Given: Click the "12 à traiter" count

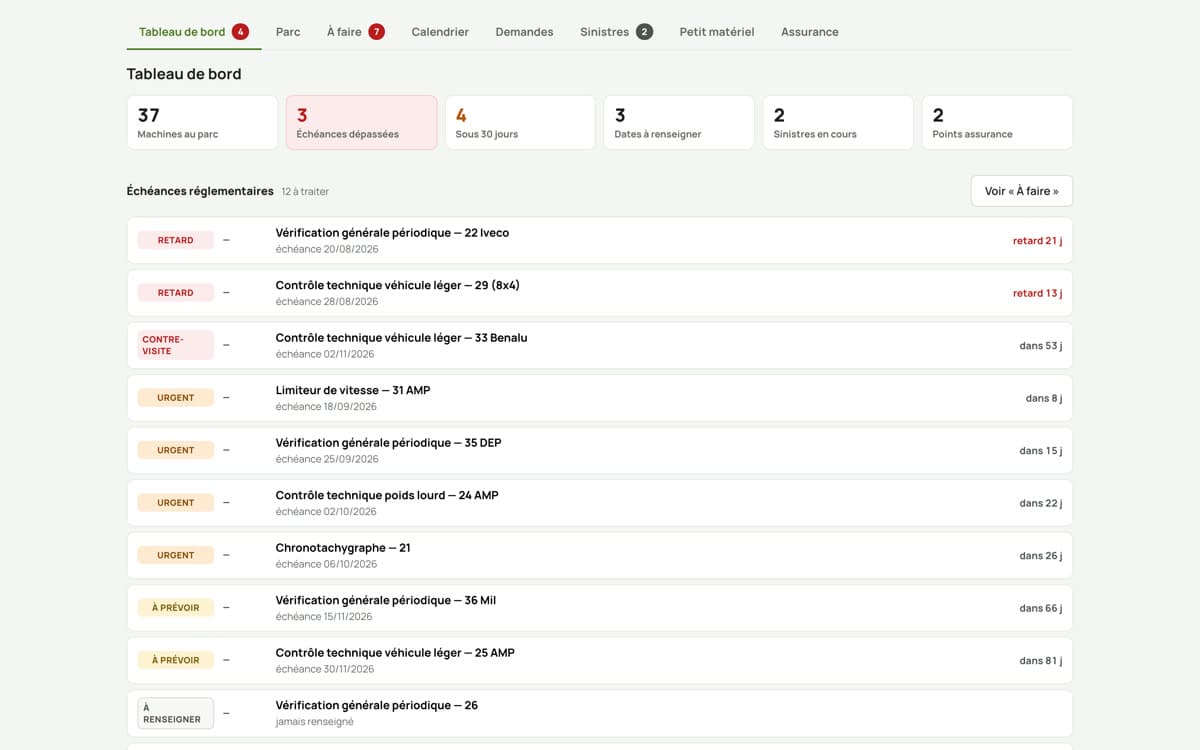Looking at the screenshot, I should pyautogui.click(x=305, y=191).
